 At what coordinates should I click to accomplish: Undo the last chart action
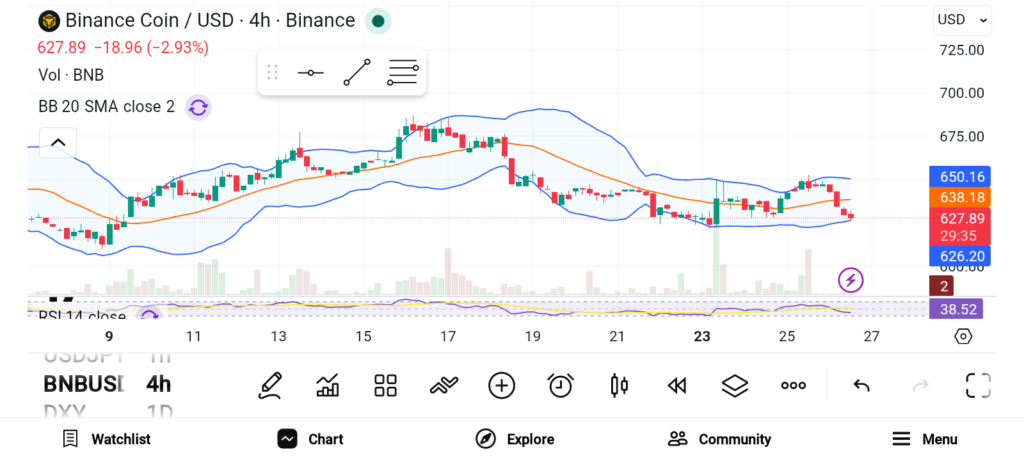click(x=861, y=385)
